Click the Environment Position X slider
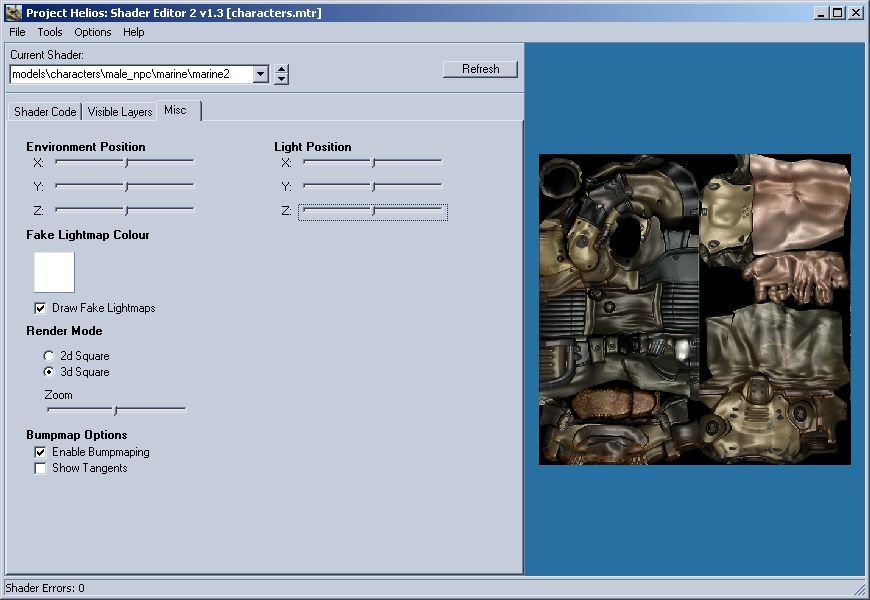Screen dimensions: 870x600 click(126, 162)
